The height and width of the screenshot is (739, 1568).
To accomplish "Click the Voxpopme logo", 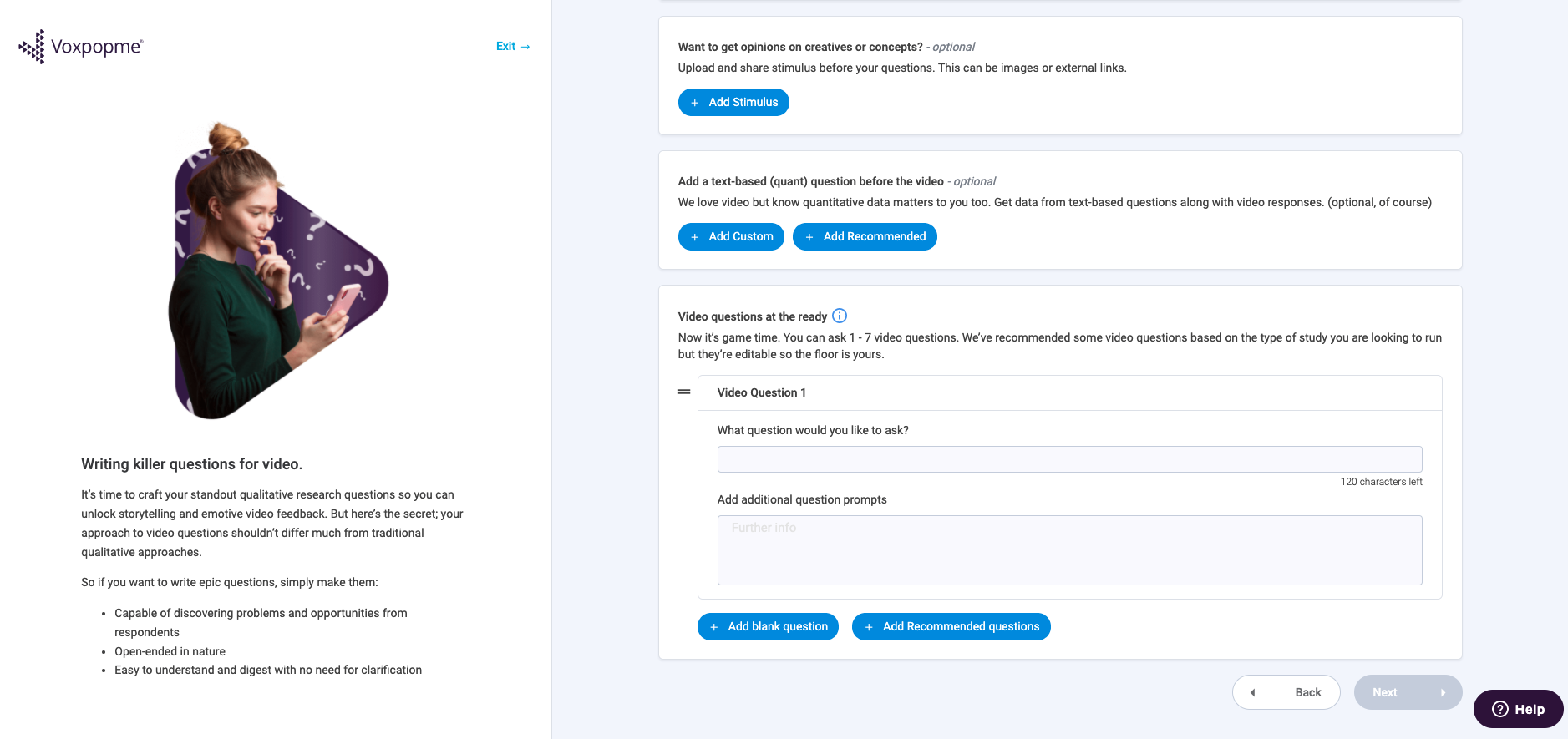I will click(x=81, y=47).
